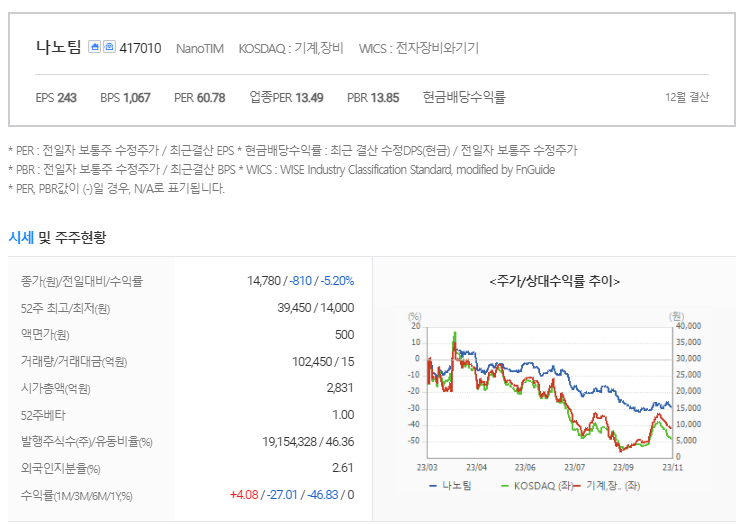Click the 12월 결산 text
This screenshot has height=524, width=744.
[x=687, y=97]
